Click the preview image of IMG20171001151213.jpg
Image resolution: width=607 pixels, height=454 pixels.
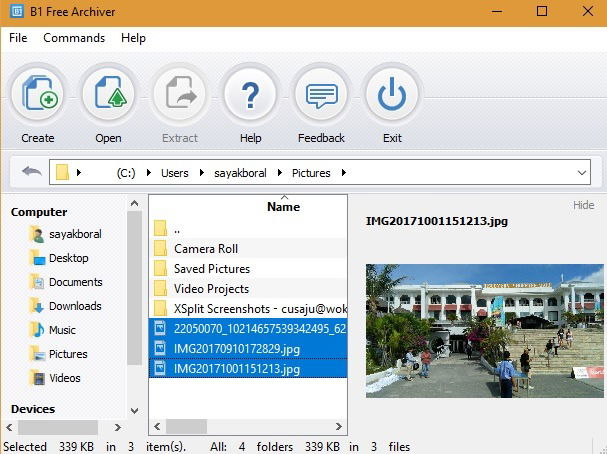pyautogui.click(x=485, y=331)
